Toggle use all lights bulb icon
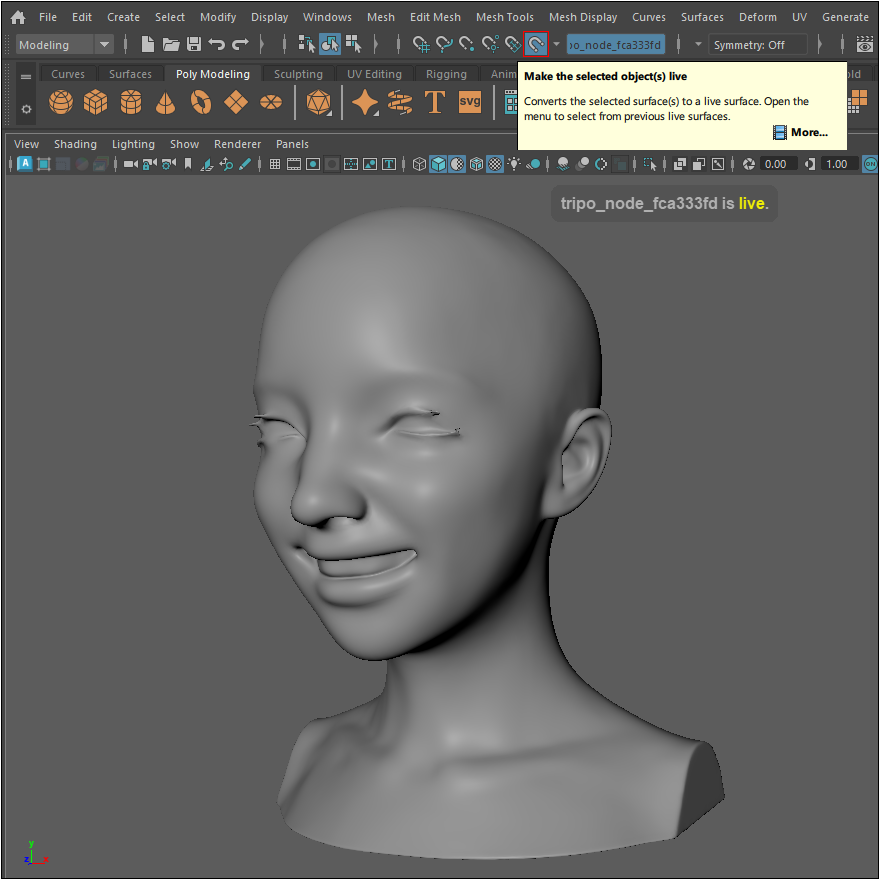 tap(514, 164)
